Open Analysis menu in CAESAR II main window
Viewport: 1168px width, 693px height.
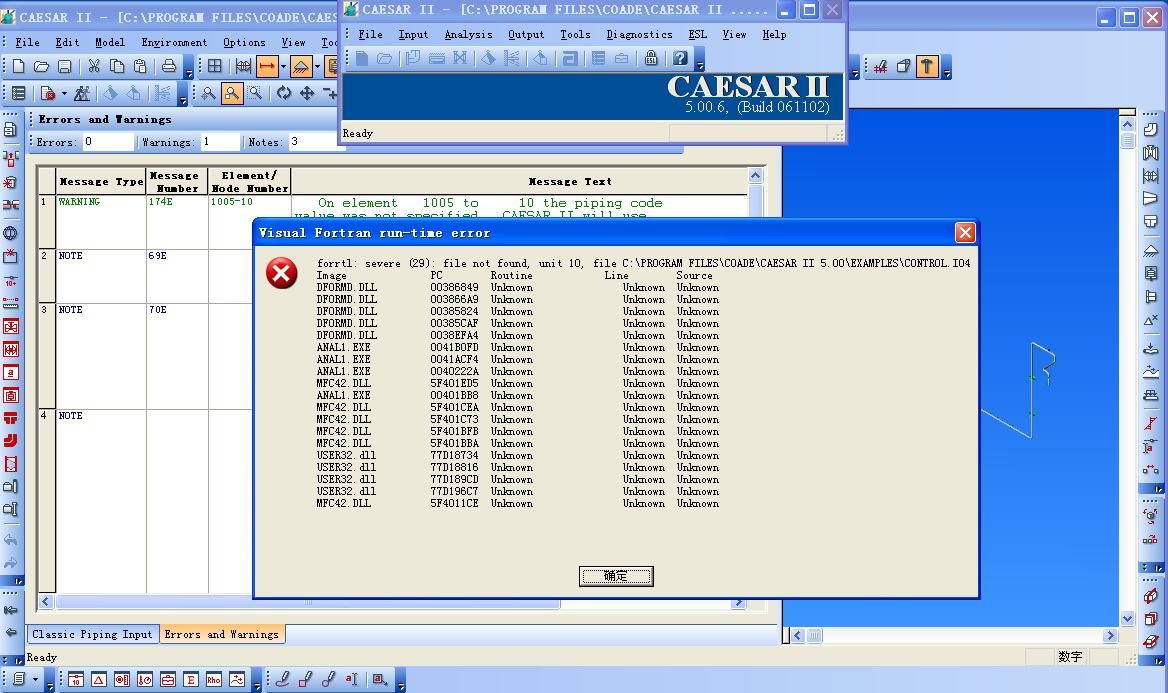tap(469, 34)
